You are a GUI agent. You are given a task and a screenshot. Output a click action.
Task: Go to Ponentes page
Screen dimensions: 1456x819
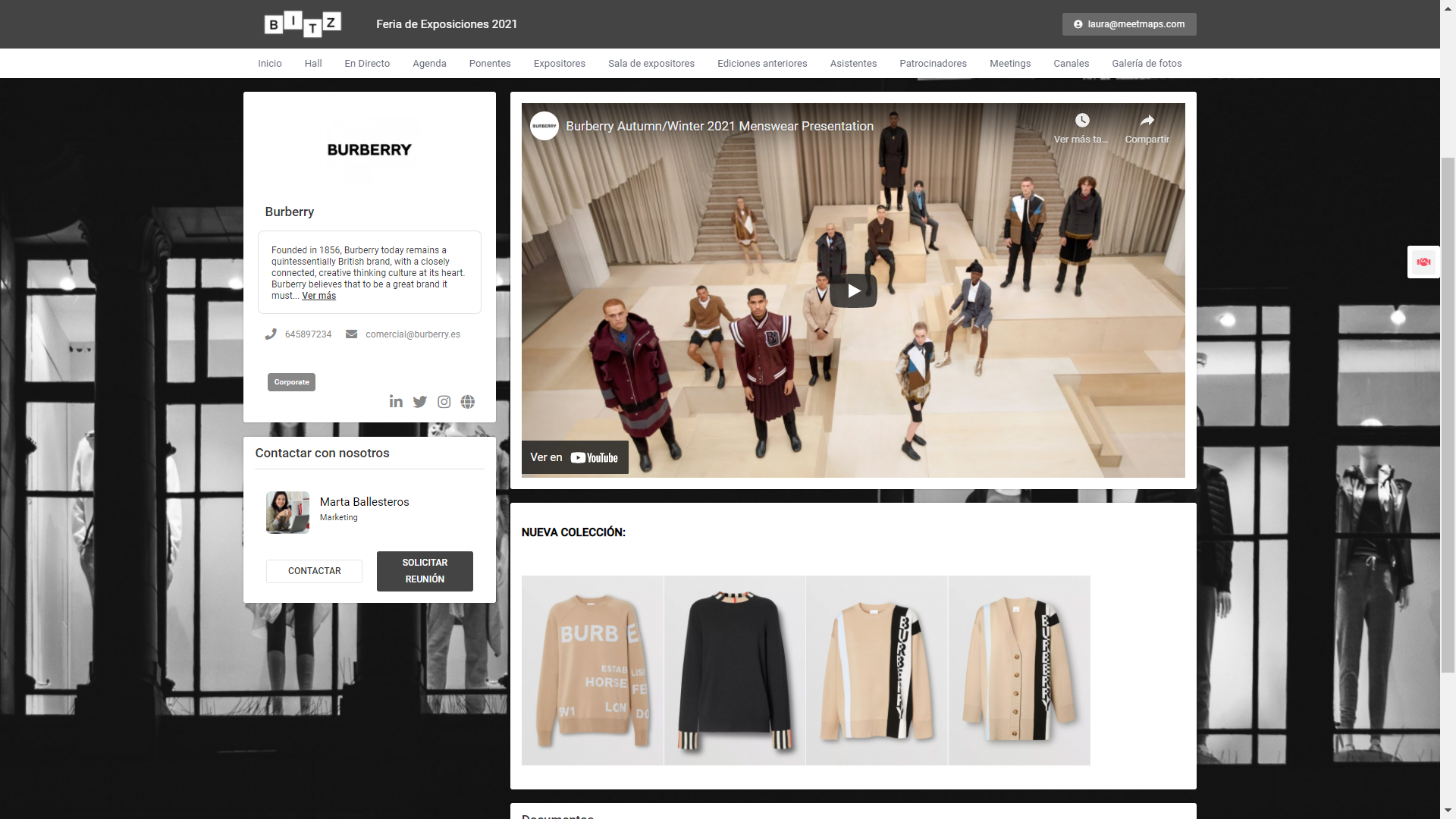490,64
